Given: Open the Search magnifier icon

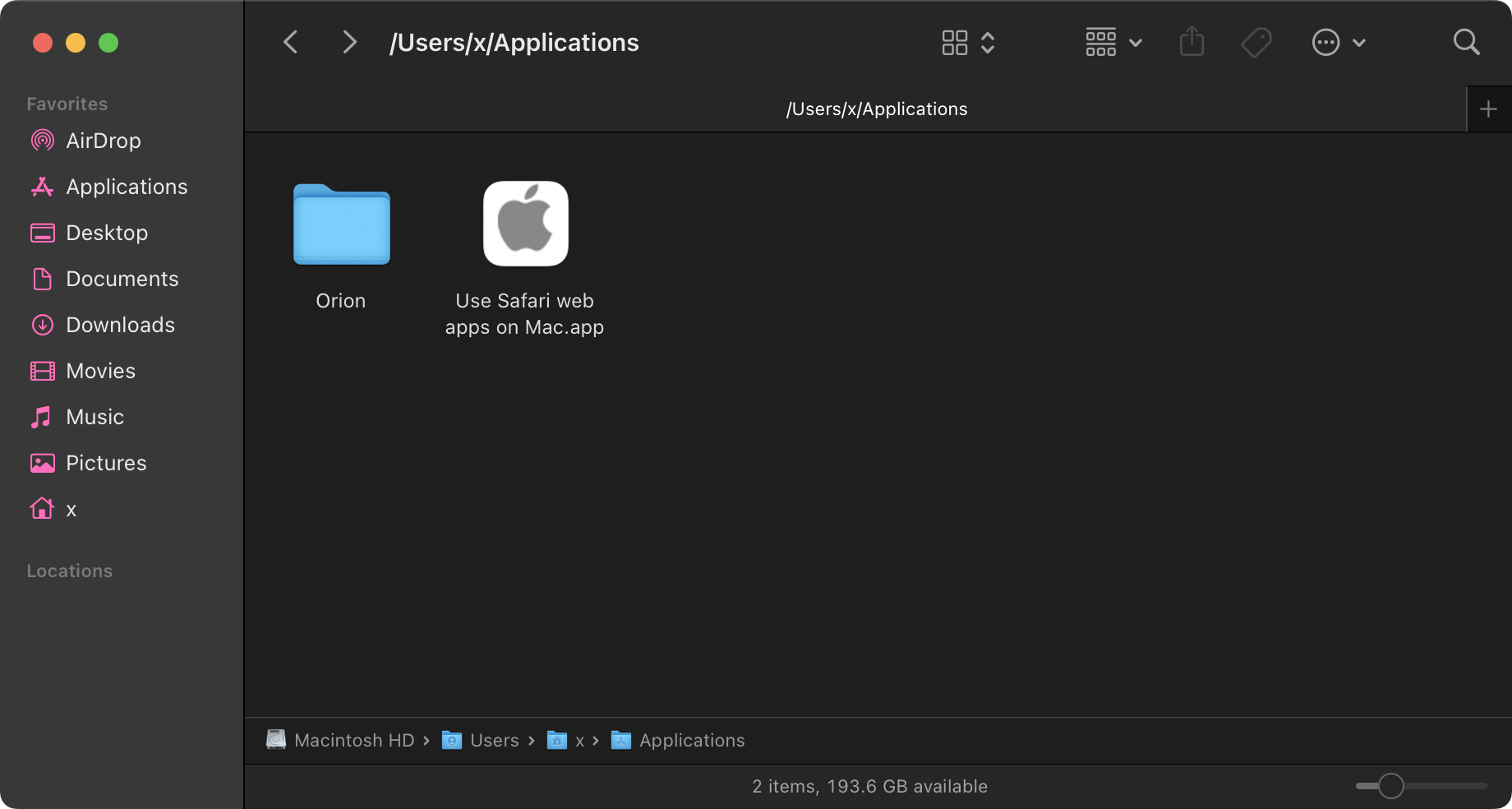Looking at the screenshot, I should (x=1466, y=42).
